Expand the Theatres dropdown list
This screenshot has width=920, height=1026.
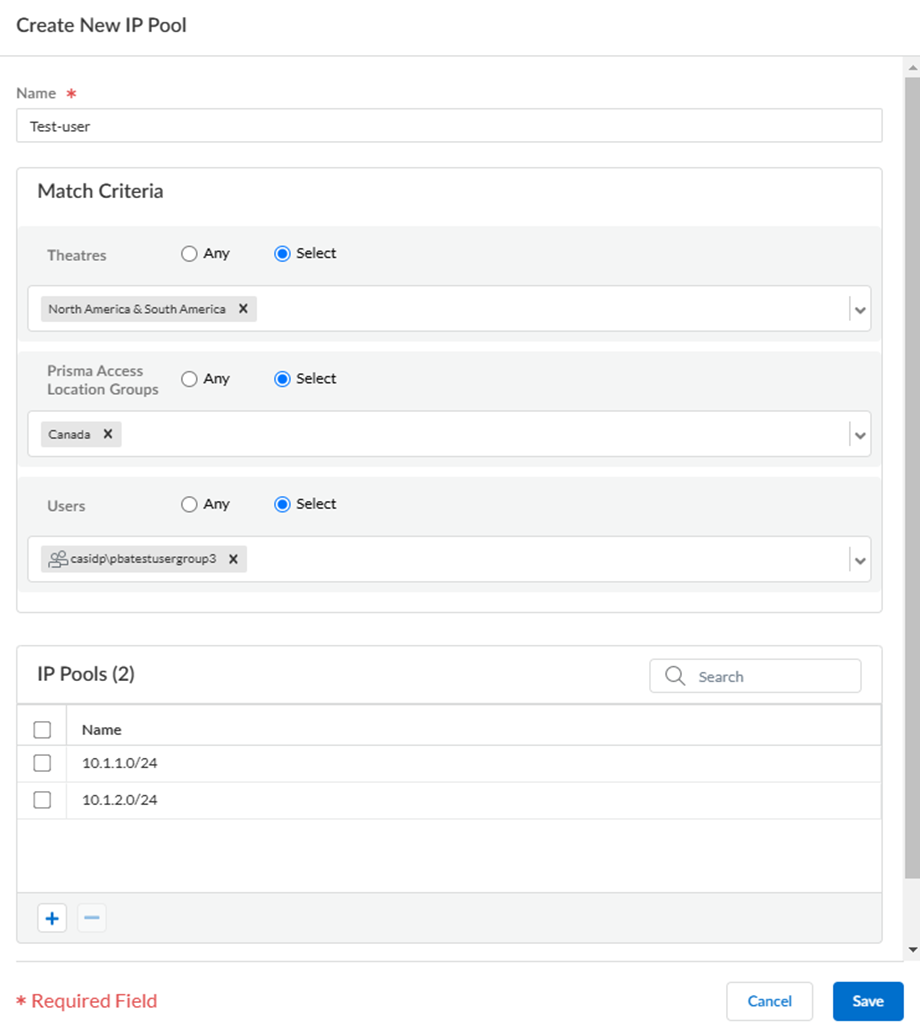click(x=860, y=310)
